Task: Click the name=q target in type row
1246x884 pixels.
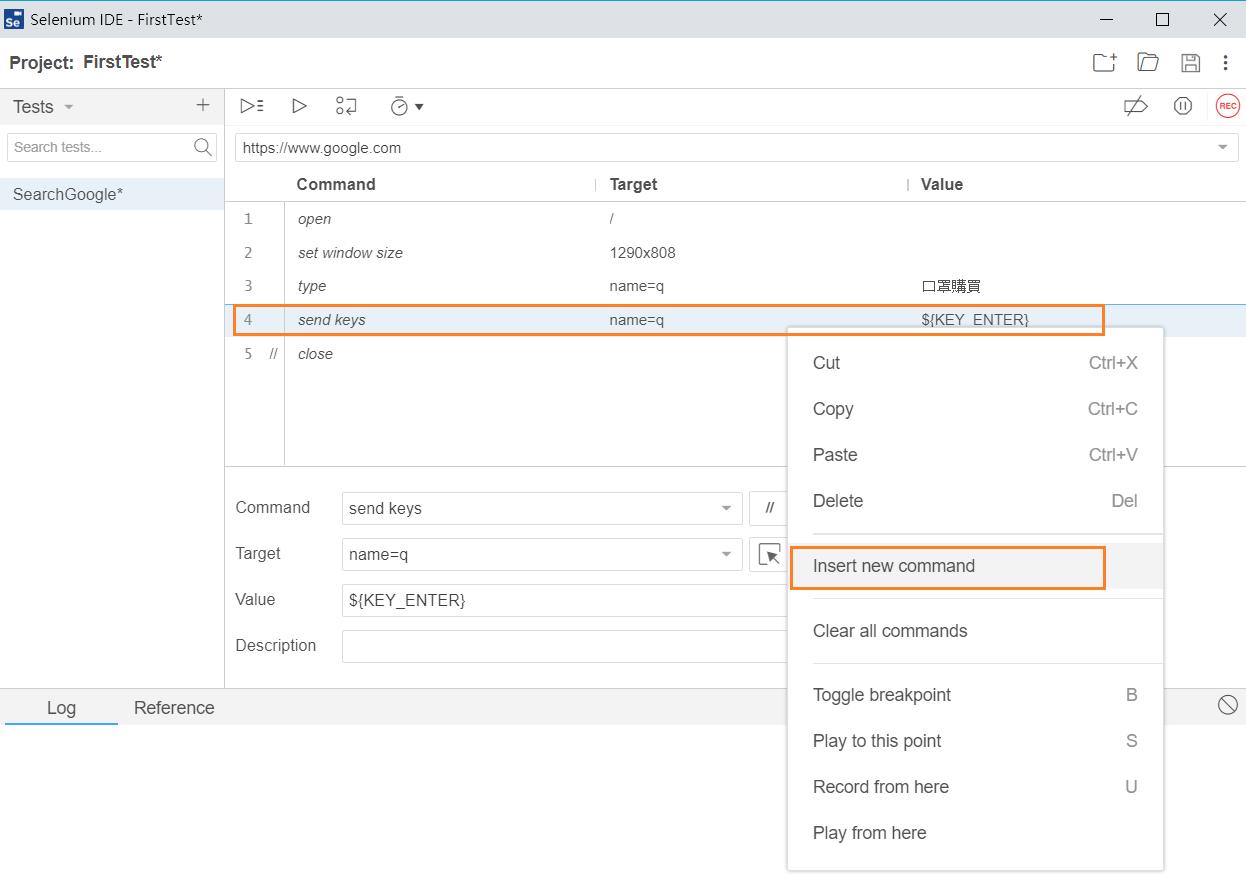Action: [636, 286]
